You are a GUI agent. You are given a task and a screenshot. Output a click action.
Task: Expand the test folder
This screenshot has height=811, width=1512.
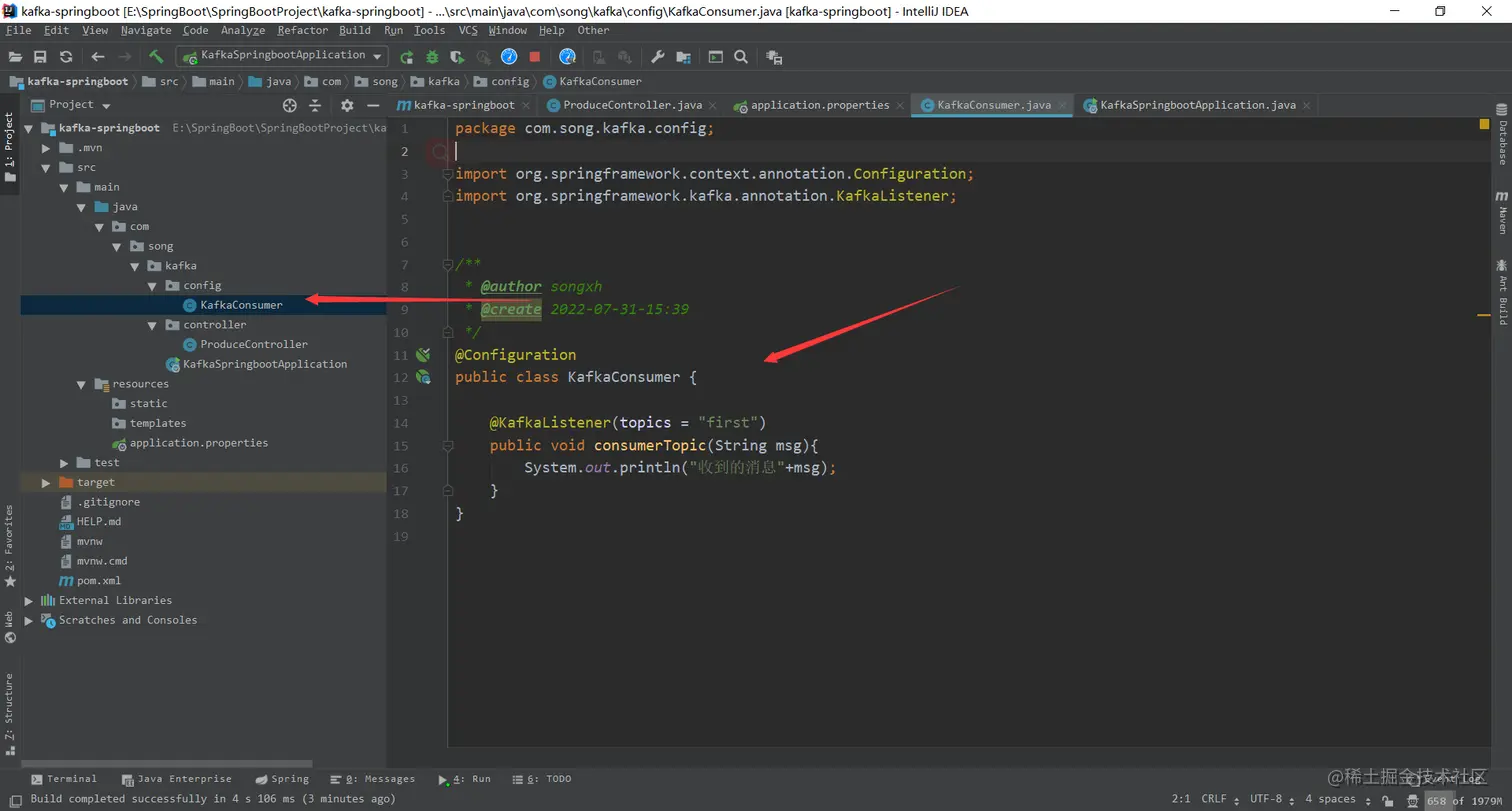pos(64,463)
